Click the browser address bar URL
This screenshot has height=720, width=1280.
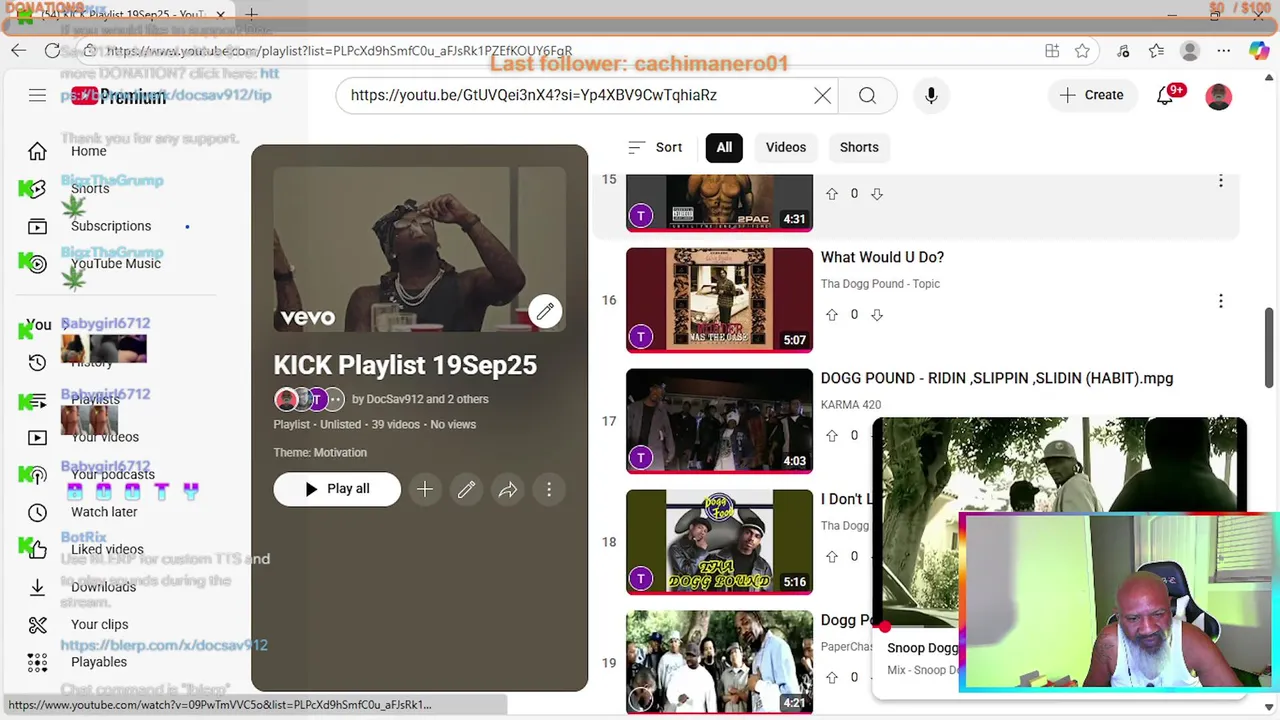pos(339,51)
